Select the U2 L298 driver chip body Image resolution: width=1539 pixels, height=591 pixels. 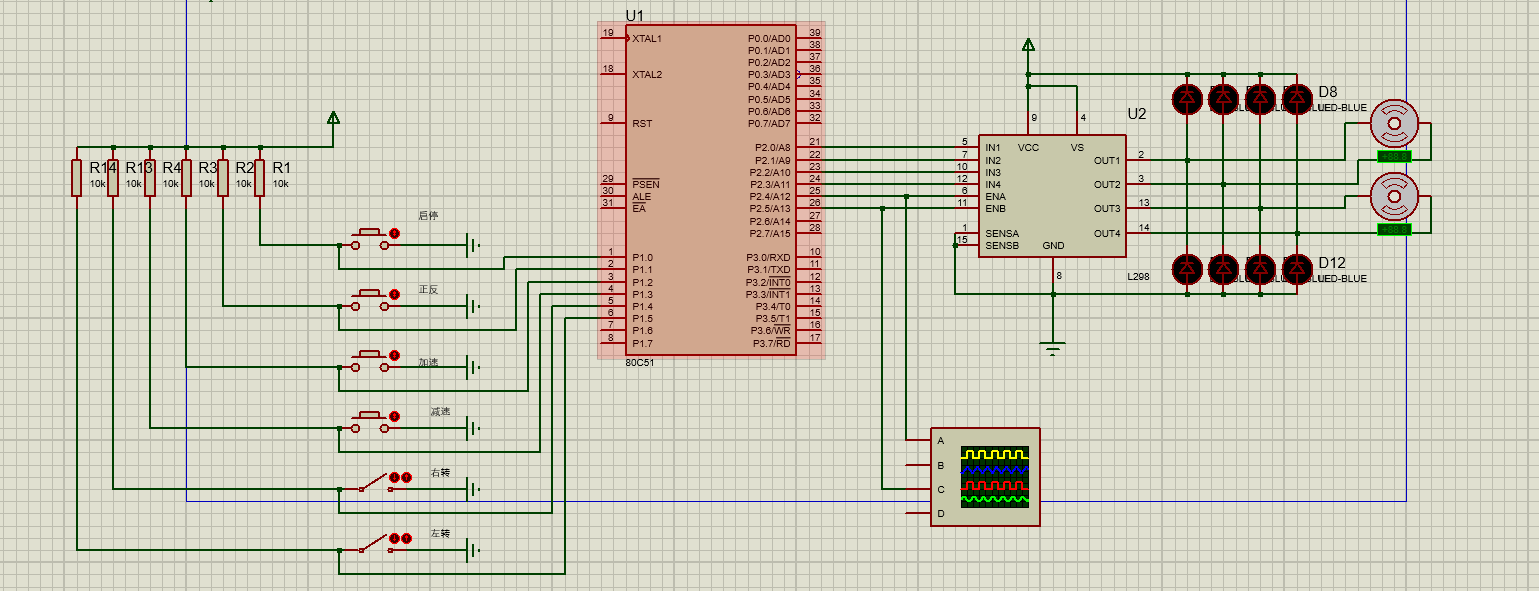coord(1051,196)
